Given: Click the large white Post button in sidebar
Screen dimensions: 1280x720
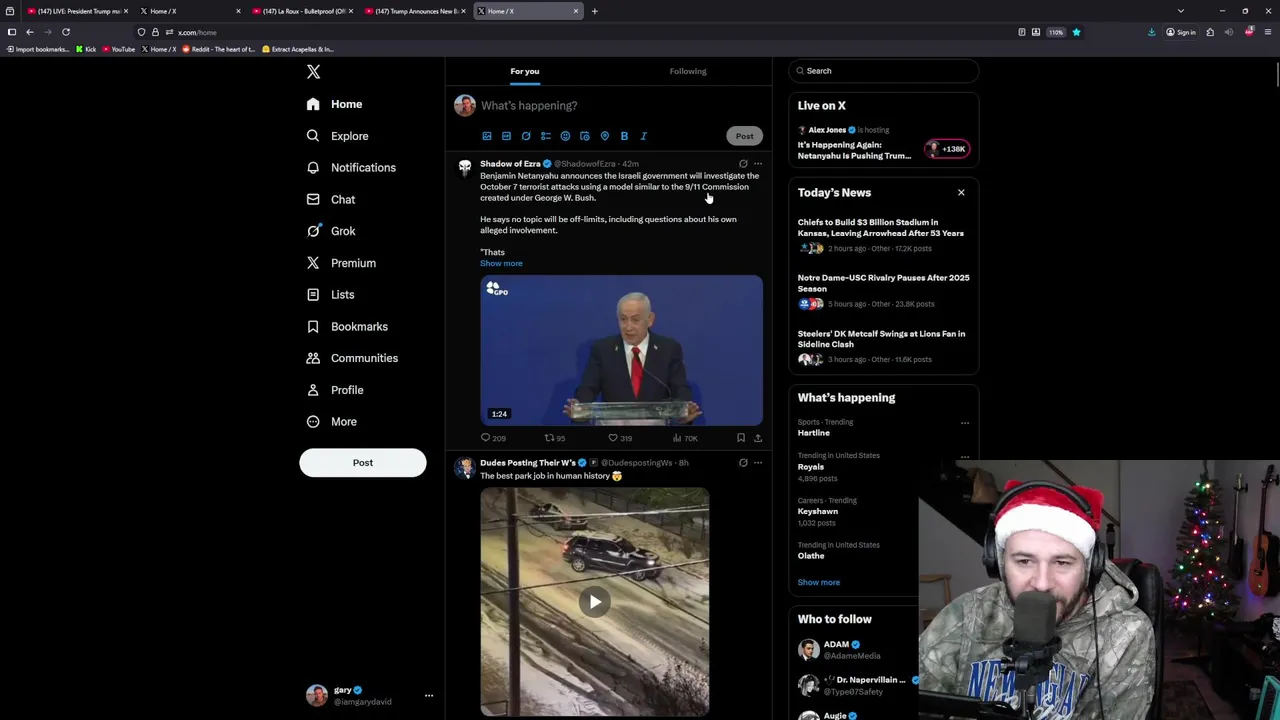Looking at the screenshot, I should point(363,463).
